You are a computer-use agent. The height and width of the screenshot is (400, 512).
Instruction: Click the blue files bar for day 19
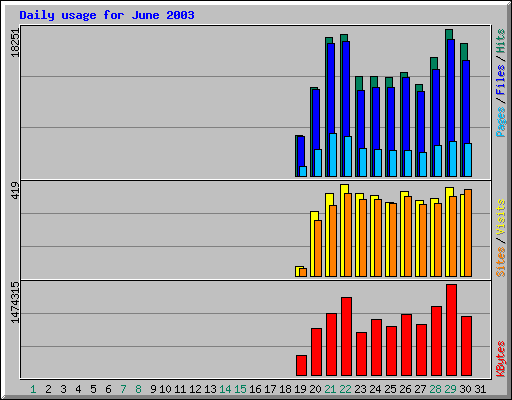[301, 151]
